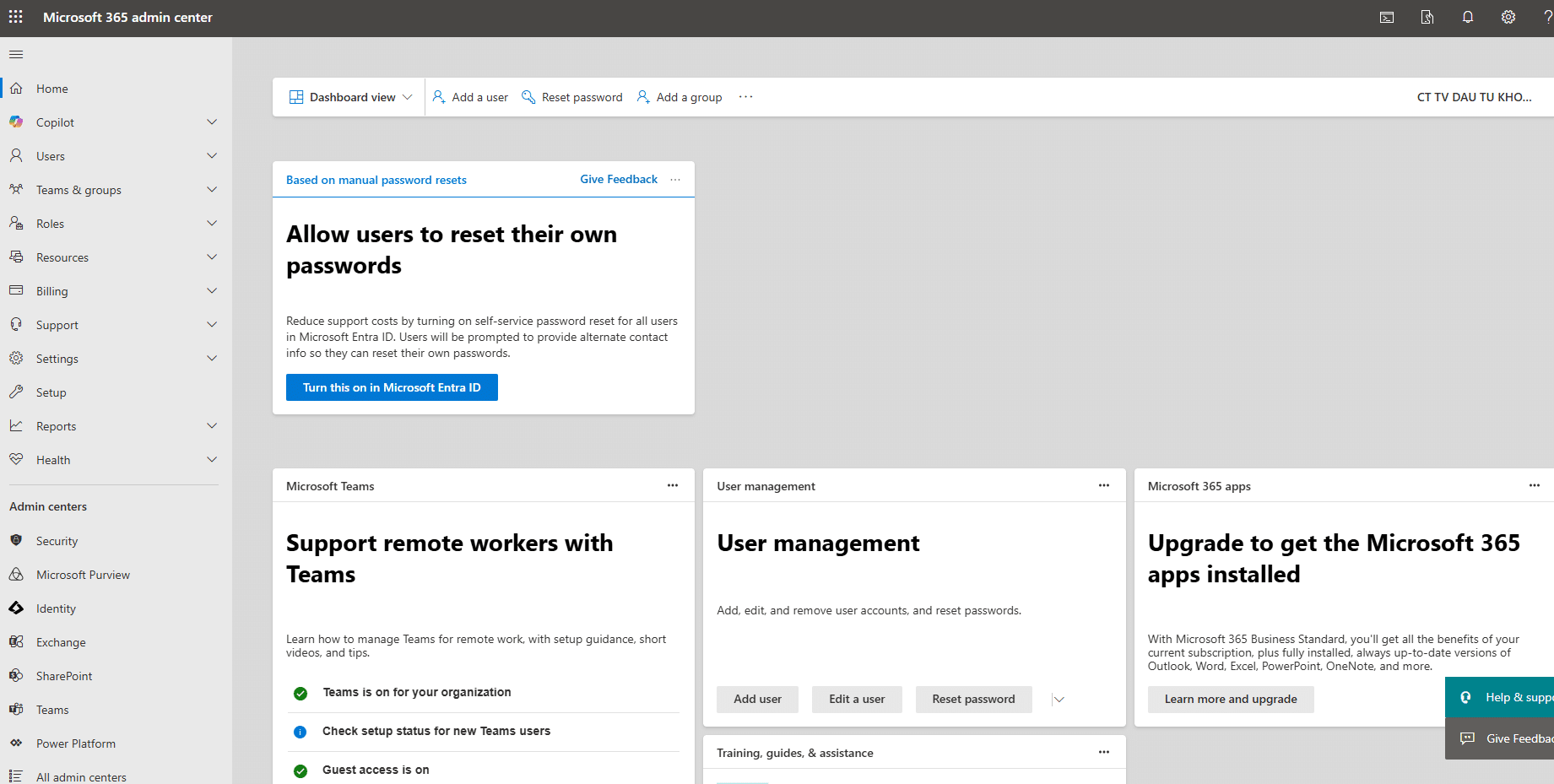Screen dimensions: 1554x784
Task: Click Give Feedback link on password card
Action: [619, 180]
